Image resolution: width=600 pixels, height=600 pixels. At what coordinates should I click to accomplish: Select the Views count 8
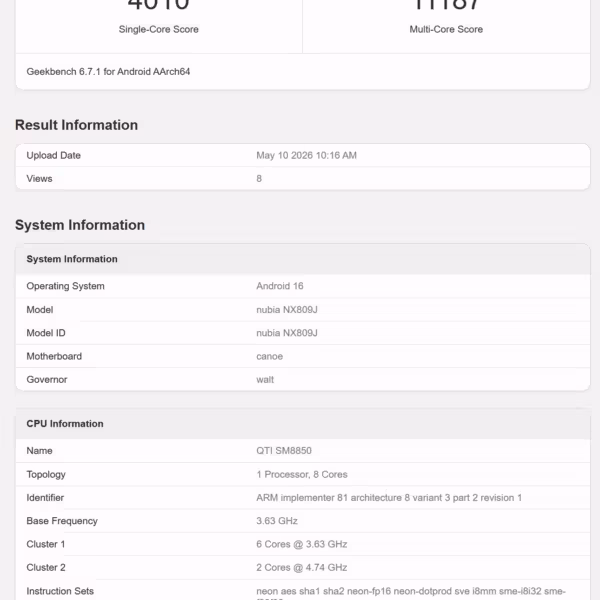click(x=259, y=179)
